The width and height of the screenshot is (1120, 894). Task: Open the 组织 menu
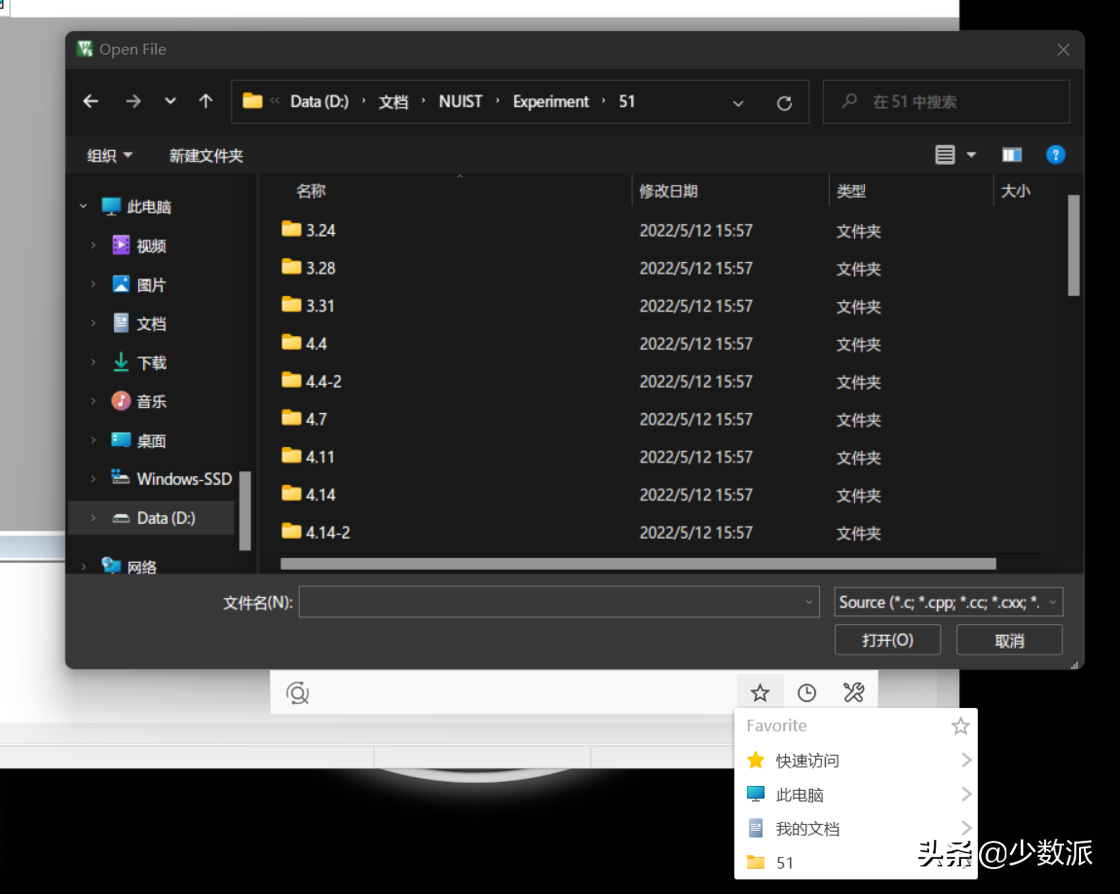click(109, 155)
